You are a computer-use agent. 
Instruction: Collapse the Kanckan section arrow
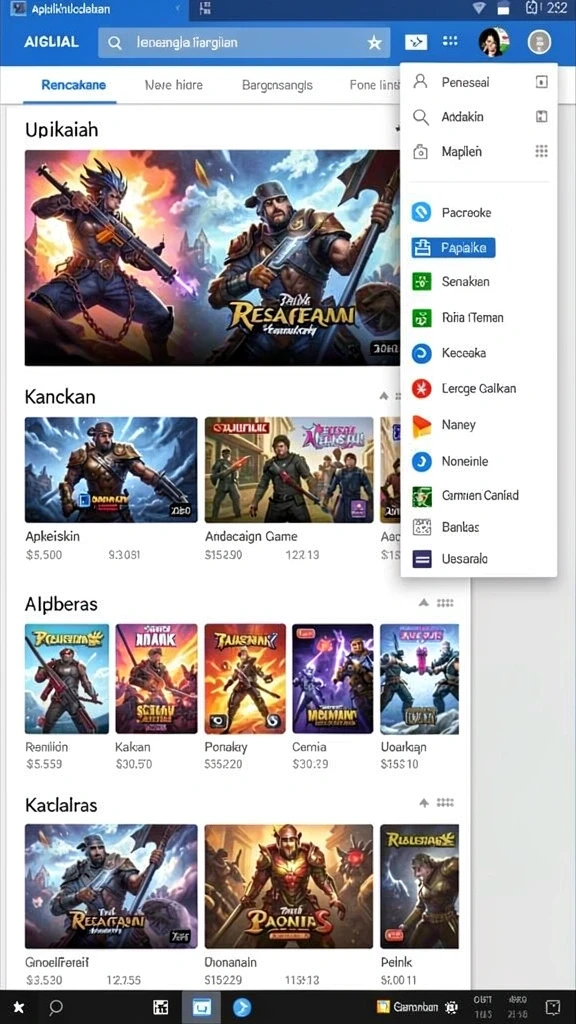coord(383,396)
